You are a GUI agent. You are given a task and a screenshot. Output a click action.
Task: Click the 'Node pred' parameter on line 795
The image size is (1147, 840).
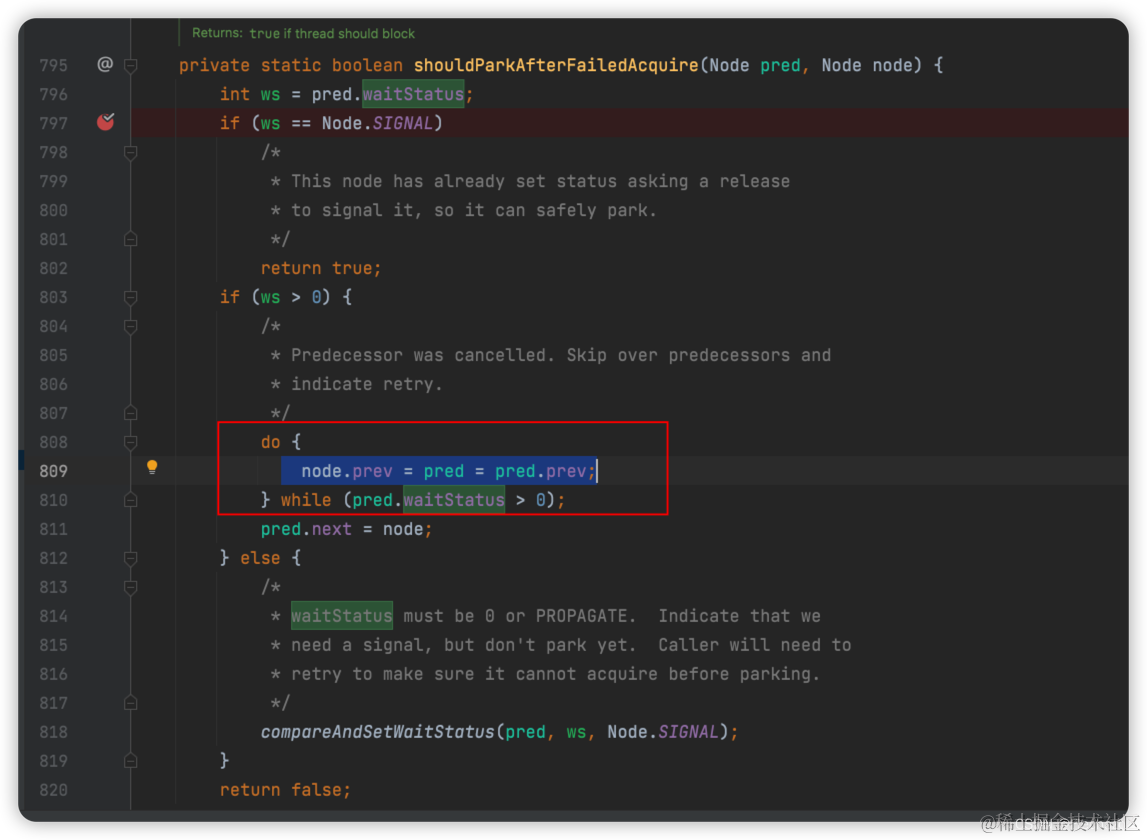tap(755, 65)
